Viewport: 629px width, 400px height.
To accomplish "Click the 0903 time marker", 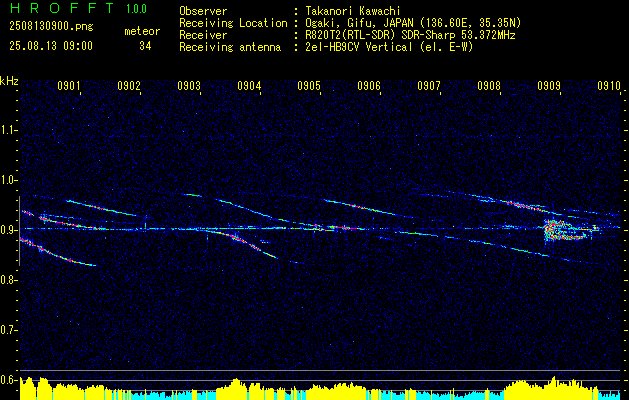I will (189, 86).
